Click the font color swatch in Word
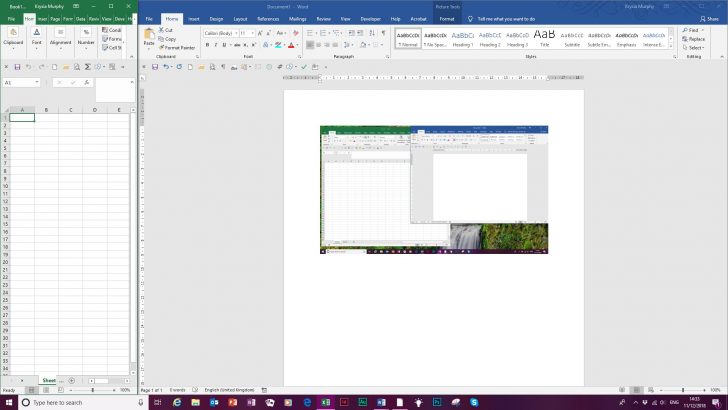Screen dimensions: 728x410 coord(291,45)
